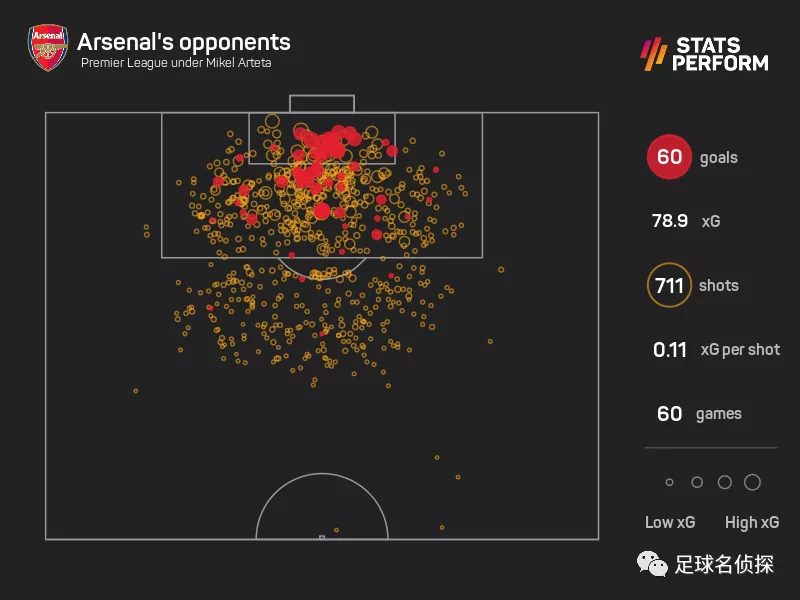Image resolution: width=800 pixels, height=600 pixels.
Task: Click the Low xG label
Action: tap(670, 522)
